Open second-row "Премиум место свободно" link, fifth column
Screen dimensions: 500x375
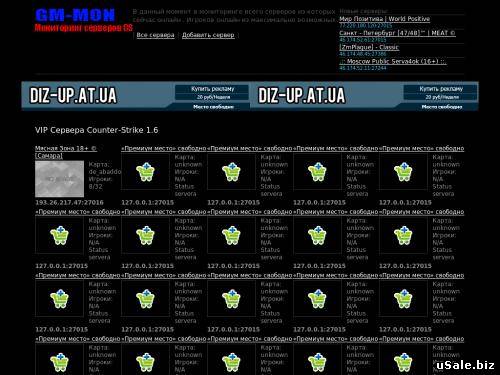point(422,212)
